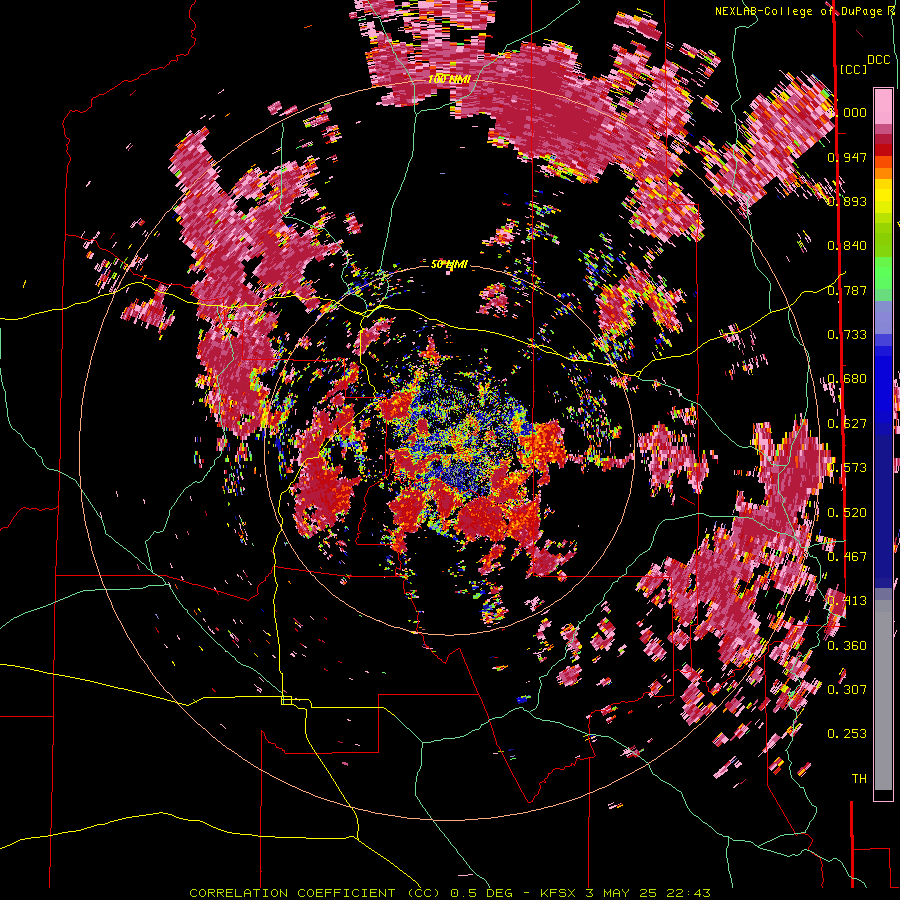
Task: Click the 0.680 scale value
Action: point(847,379)
